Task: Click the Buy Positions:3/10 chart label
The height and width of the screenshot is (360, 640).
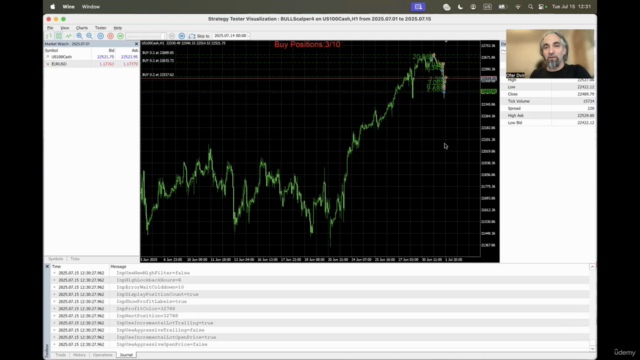Action: click(307, 44)
